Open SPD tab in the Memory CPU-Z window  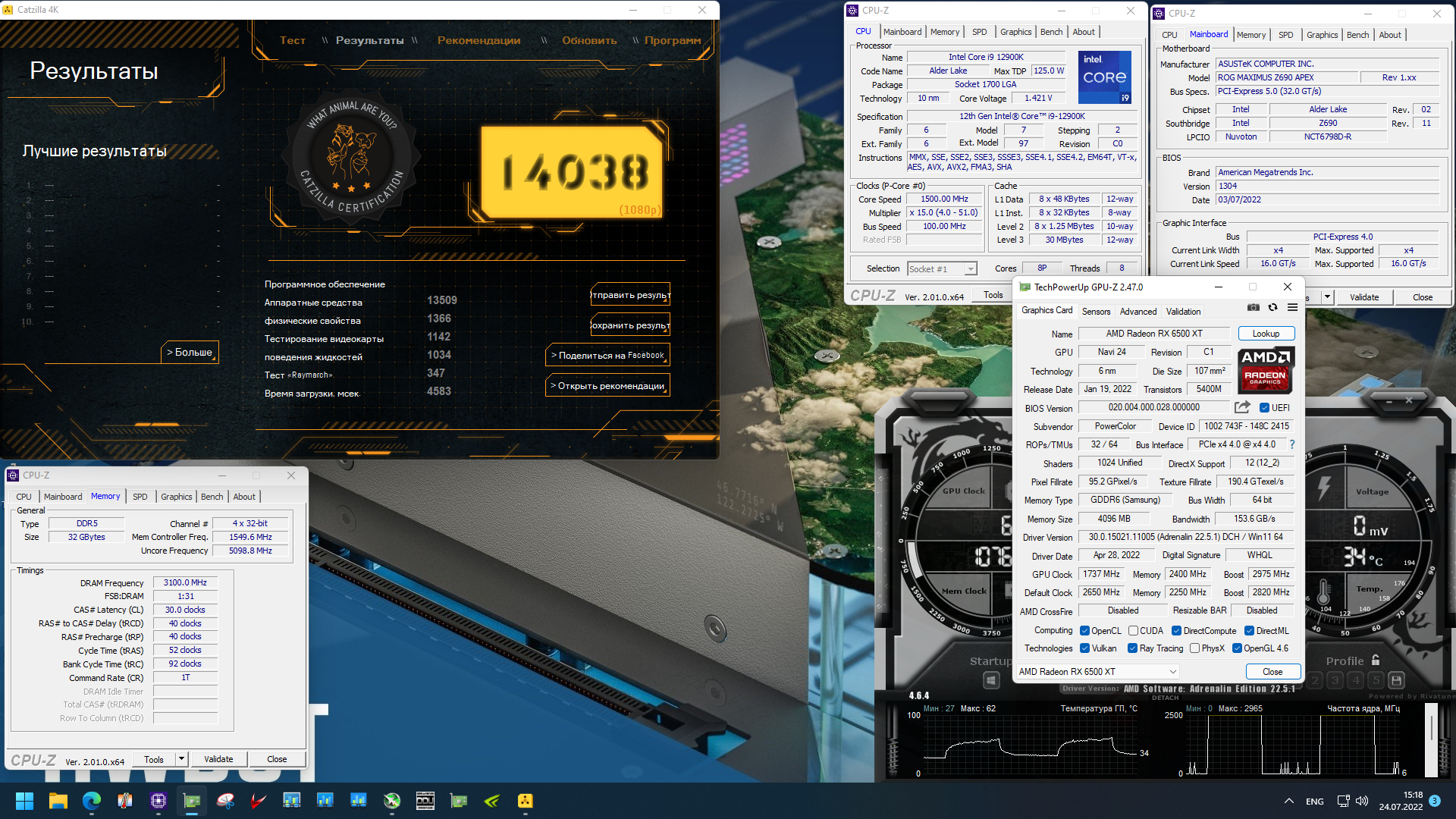tap(140, 497)
